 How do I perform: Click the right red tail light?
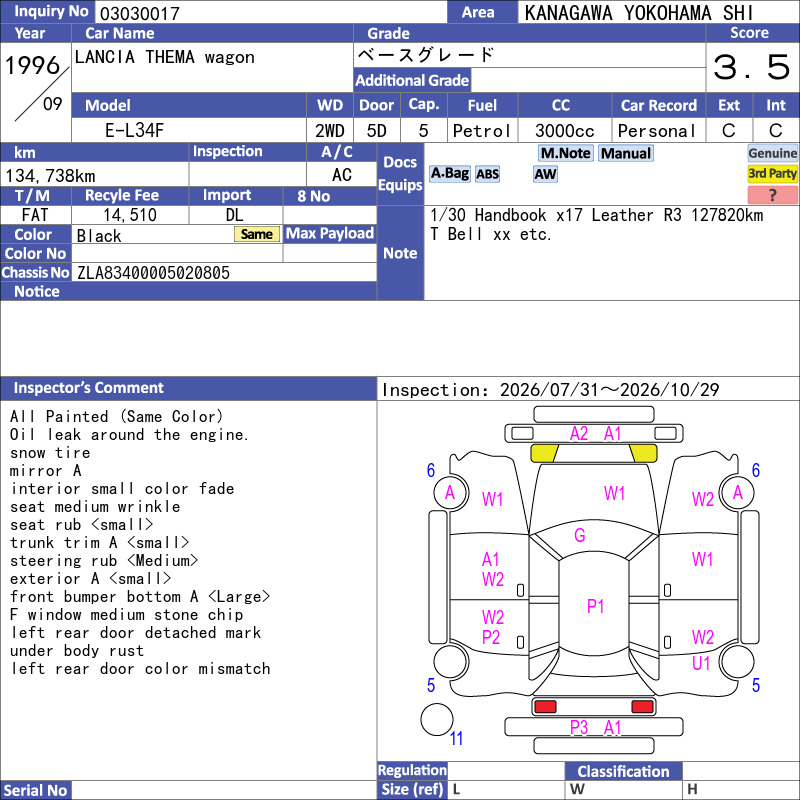642,707
